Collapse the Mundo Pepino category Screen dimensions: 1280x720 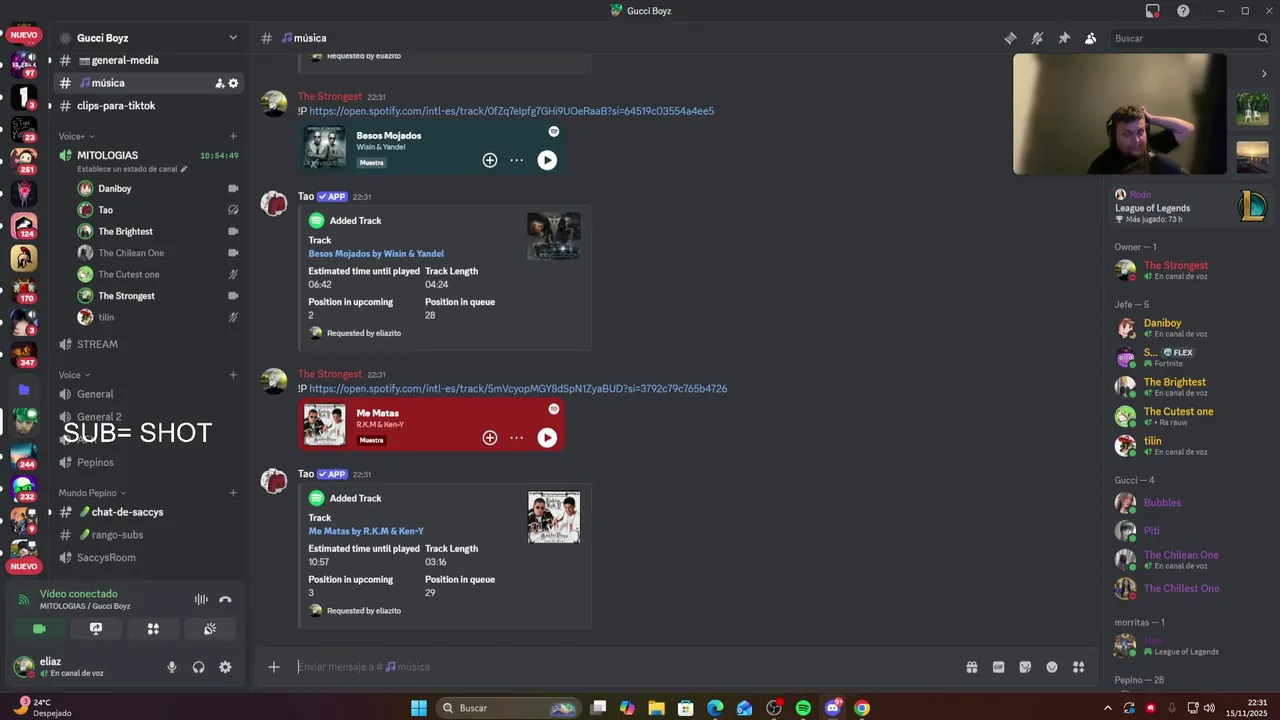(92, 493)
